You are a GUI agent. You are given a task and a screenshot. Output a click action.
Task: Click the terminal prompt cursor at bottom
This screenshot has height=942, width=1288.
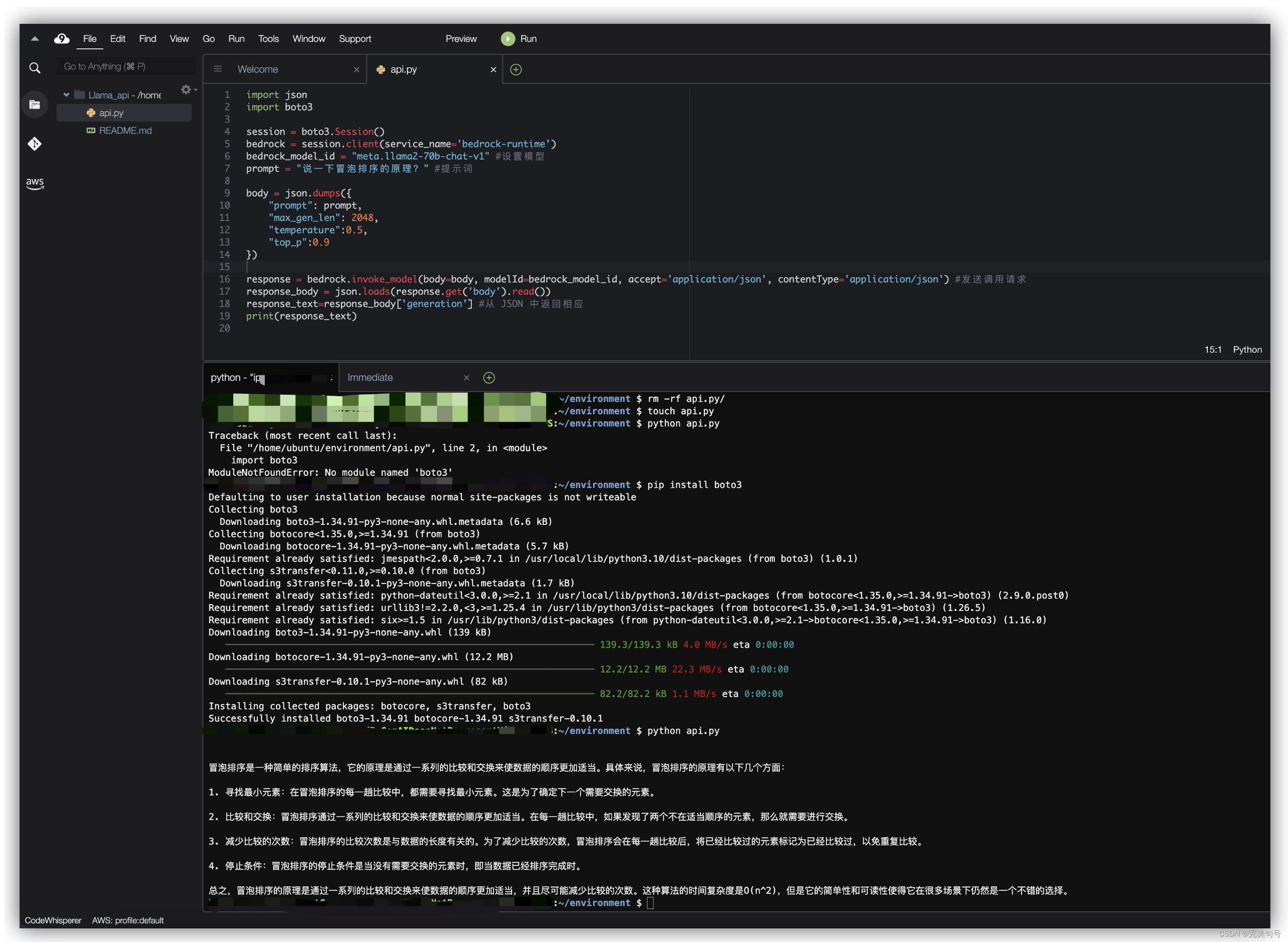(650, 903)
